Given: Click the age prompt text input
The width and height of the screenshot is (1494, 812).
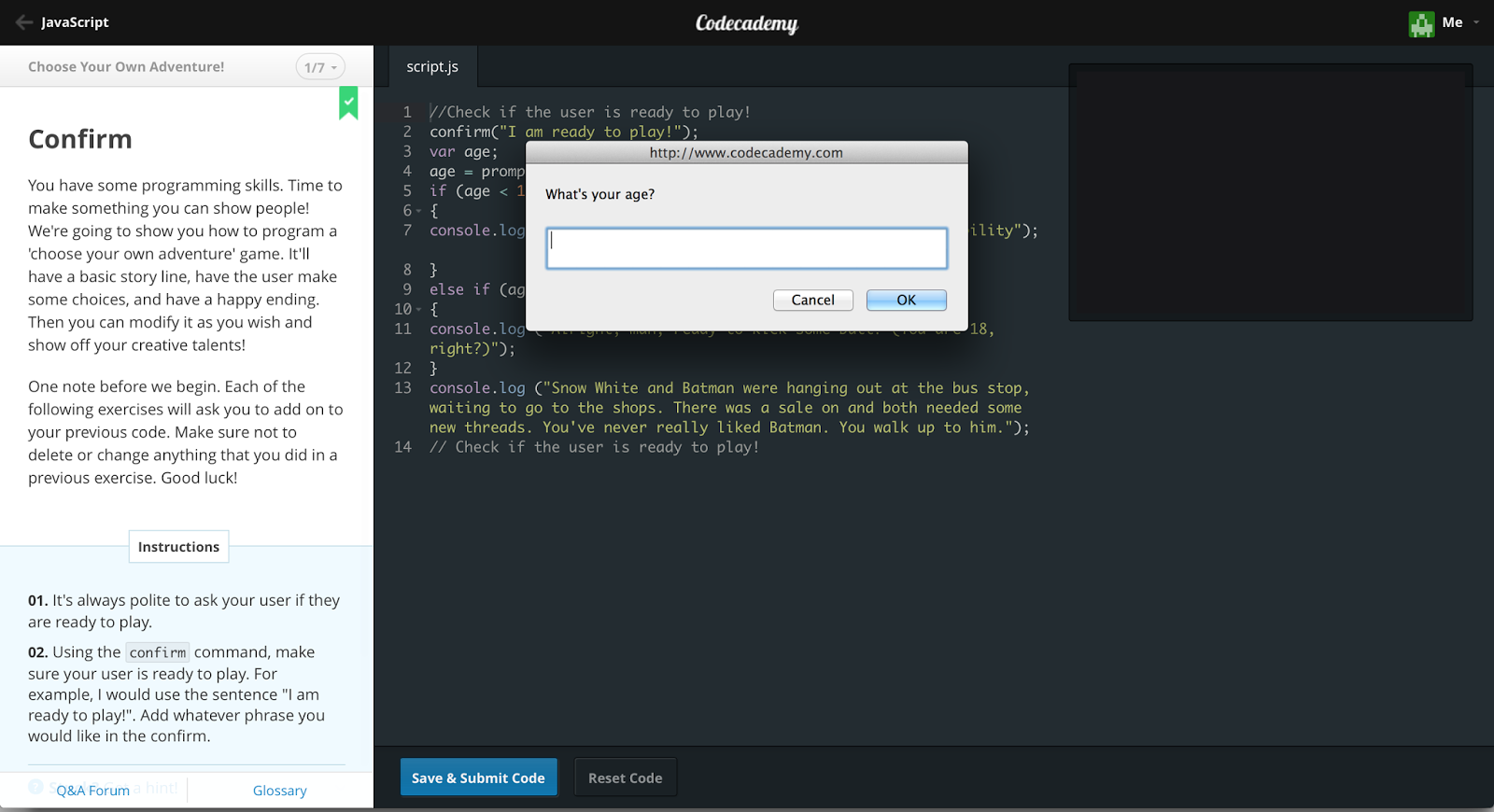Looking at the screenshot, I should coord(747,248).
